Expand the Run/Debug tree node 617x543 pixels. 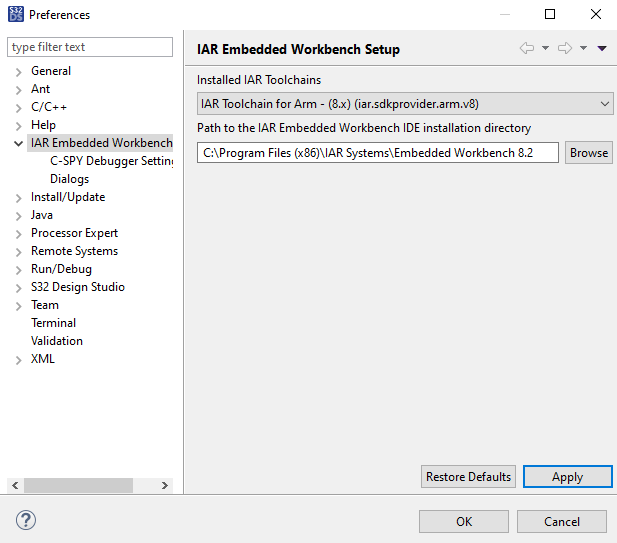(x=19, y=270)
